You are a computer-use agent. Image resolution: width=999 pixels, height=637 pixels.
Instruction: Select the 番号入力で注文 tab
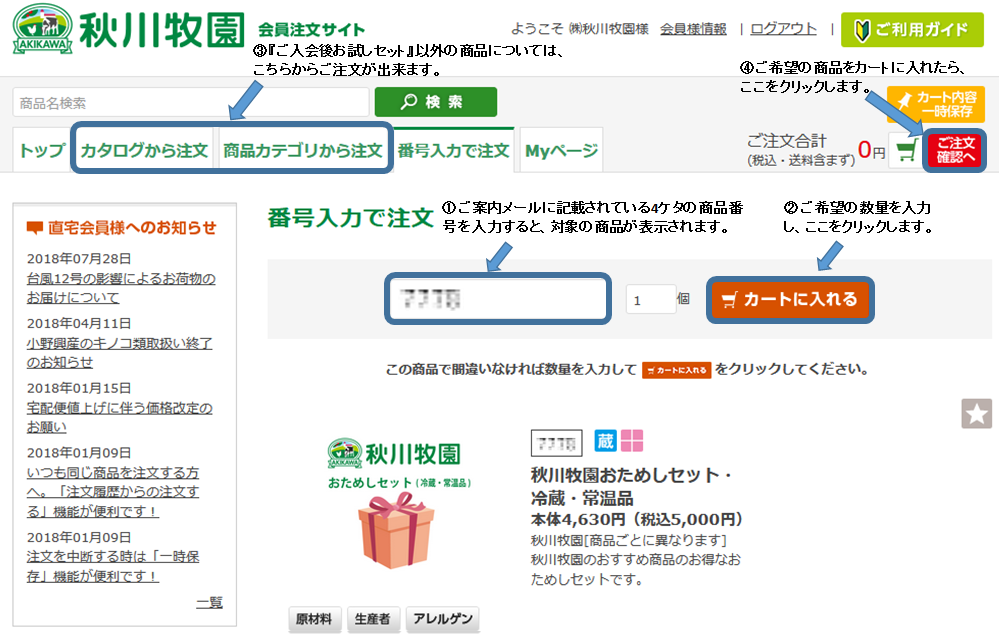(454, 150)
